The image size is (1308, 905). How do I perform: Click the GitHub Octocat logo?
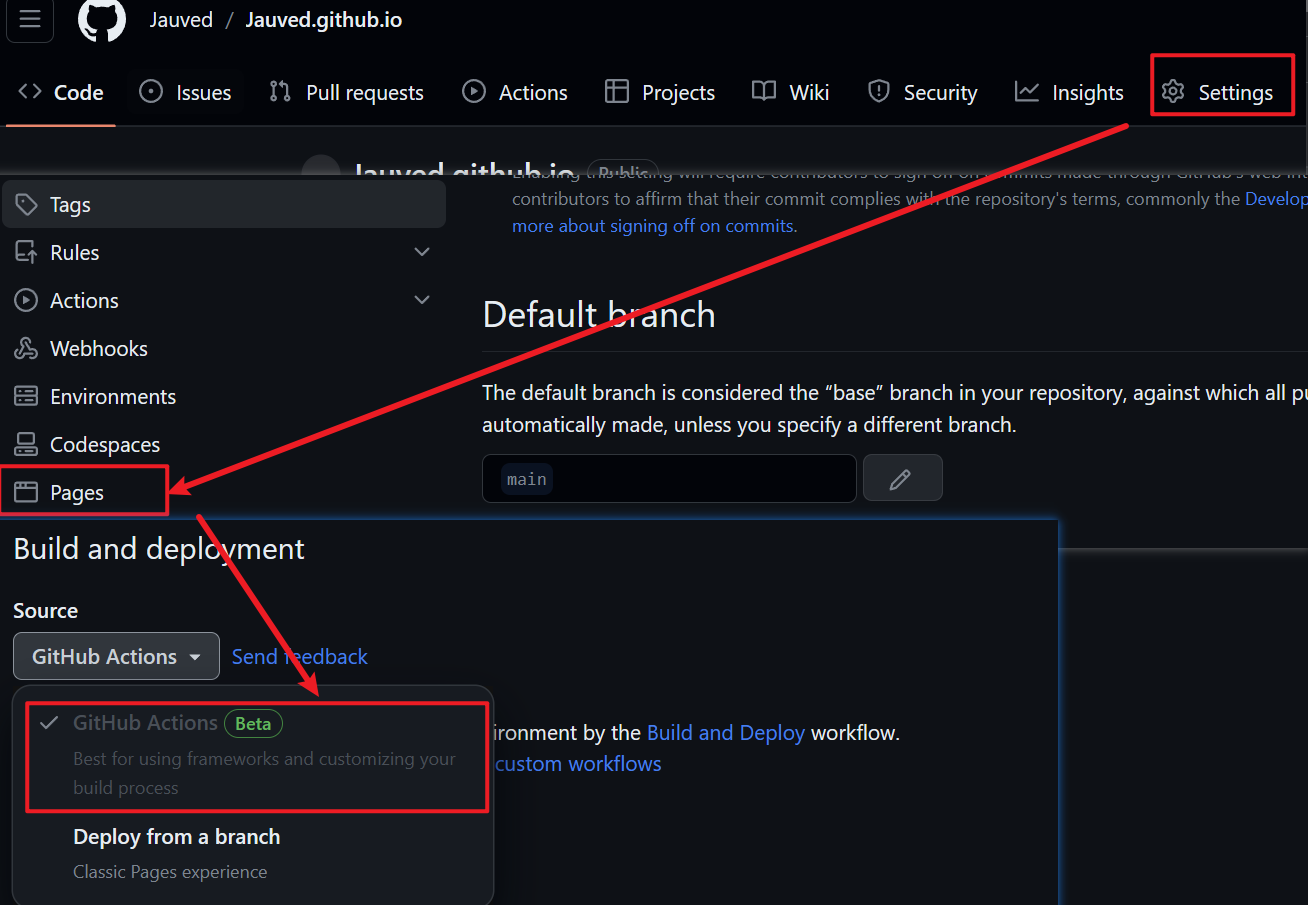click(x=102, y=20)
